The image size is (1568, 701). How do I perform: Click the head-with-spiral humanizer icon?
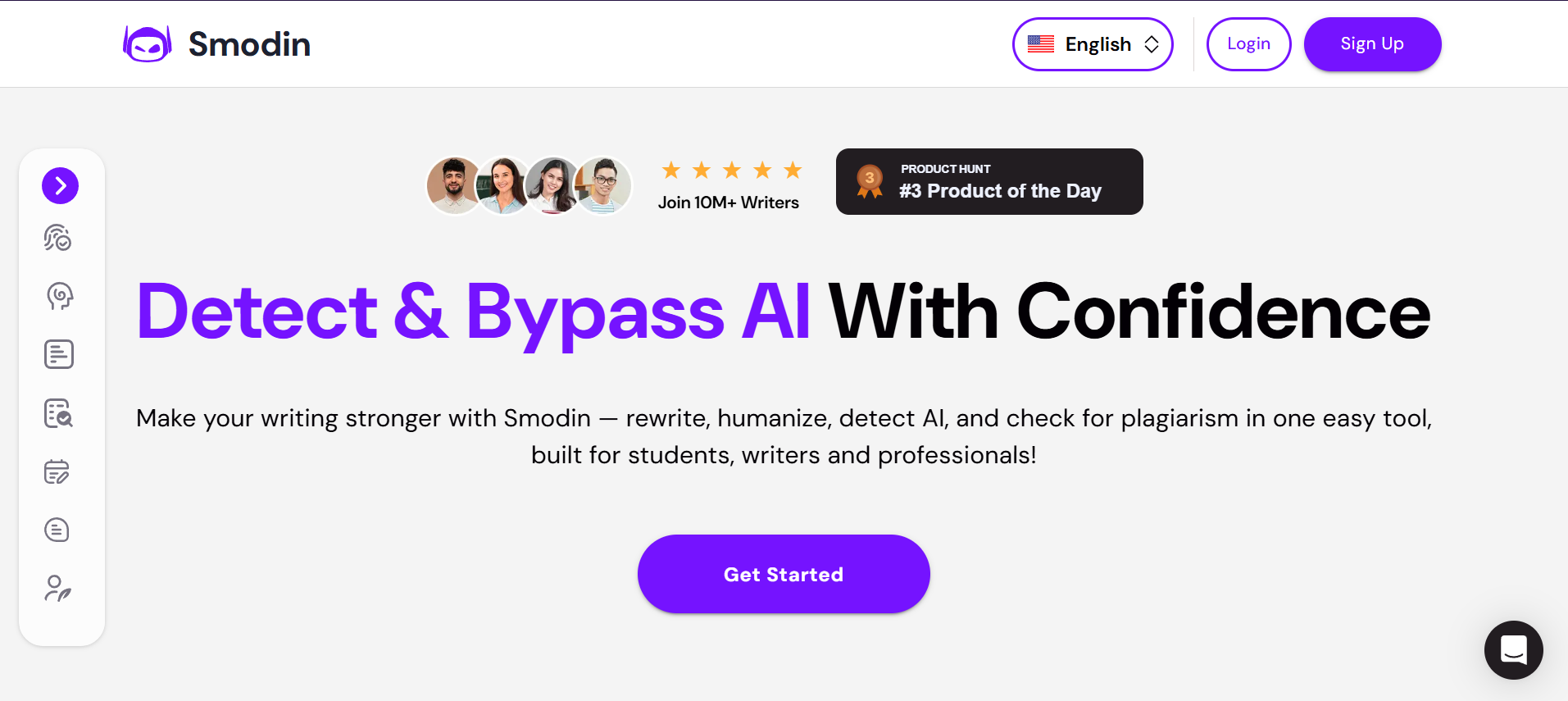[x=60, y=296]
